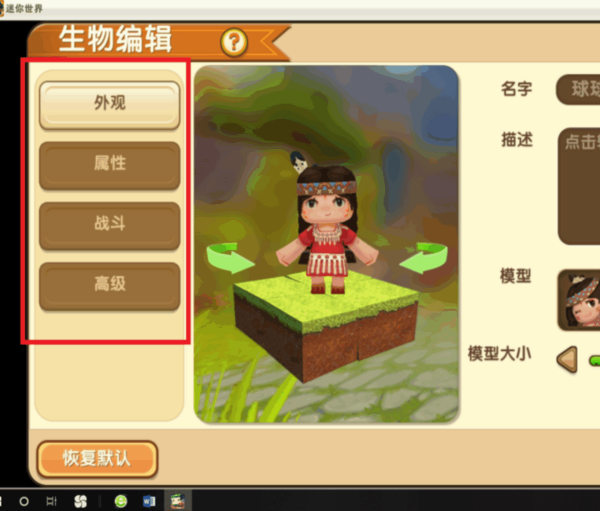Open the 战斗 combat tab
This screenshot has width=600, height=511.
tap(109, 226)
